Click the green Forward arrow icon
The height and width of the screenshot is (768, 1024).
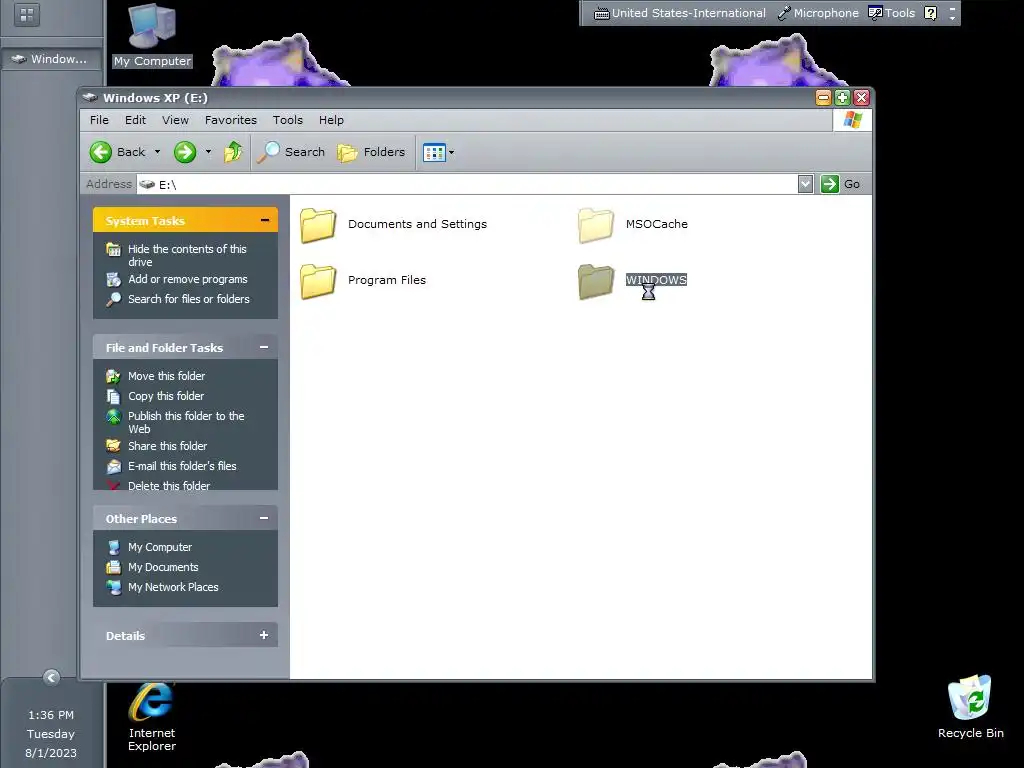[185, 152]
